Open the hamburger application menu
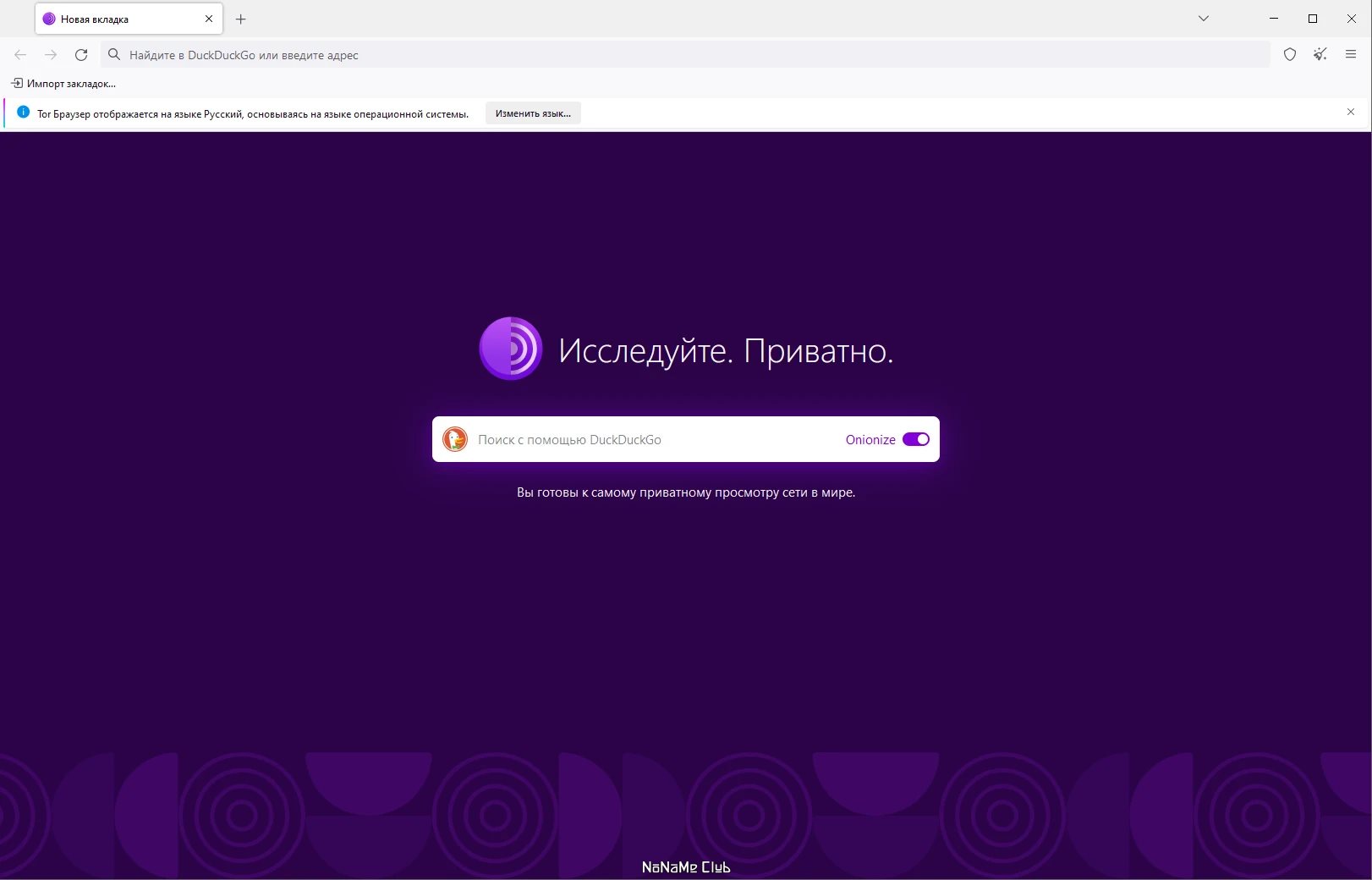Viewport: 1372px width, 880px height. coord(1351,55)
